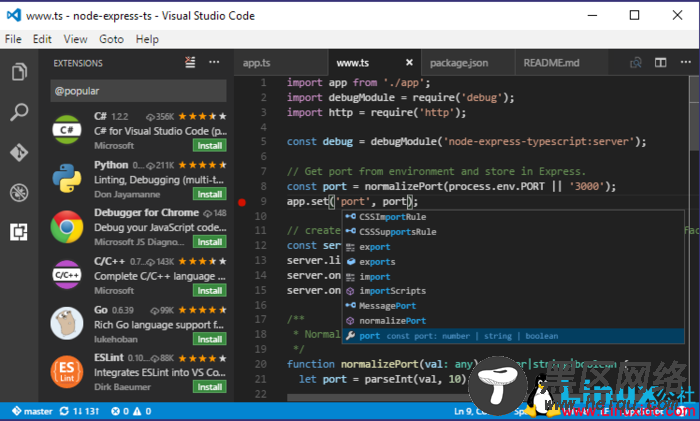Click the C# four-star rating

202,117
